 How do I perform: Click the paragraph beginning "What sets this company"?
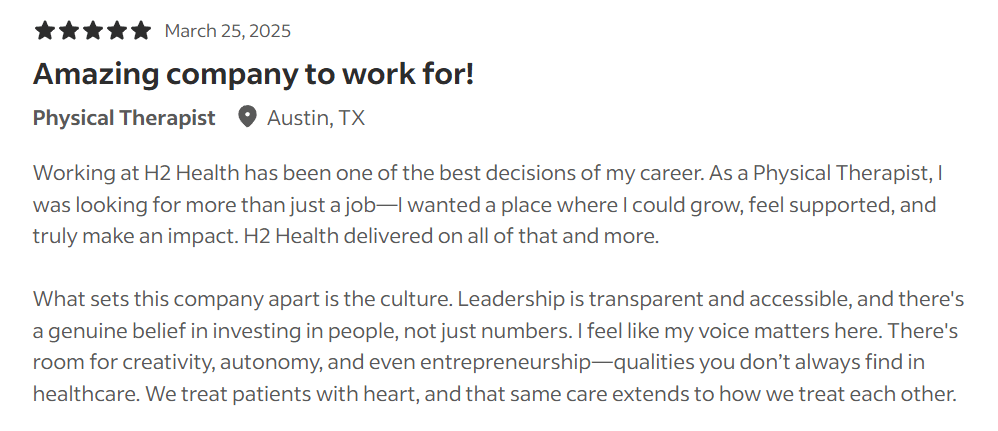point(496,346)
